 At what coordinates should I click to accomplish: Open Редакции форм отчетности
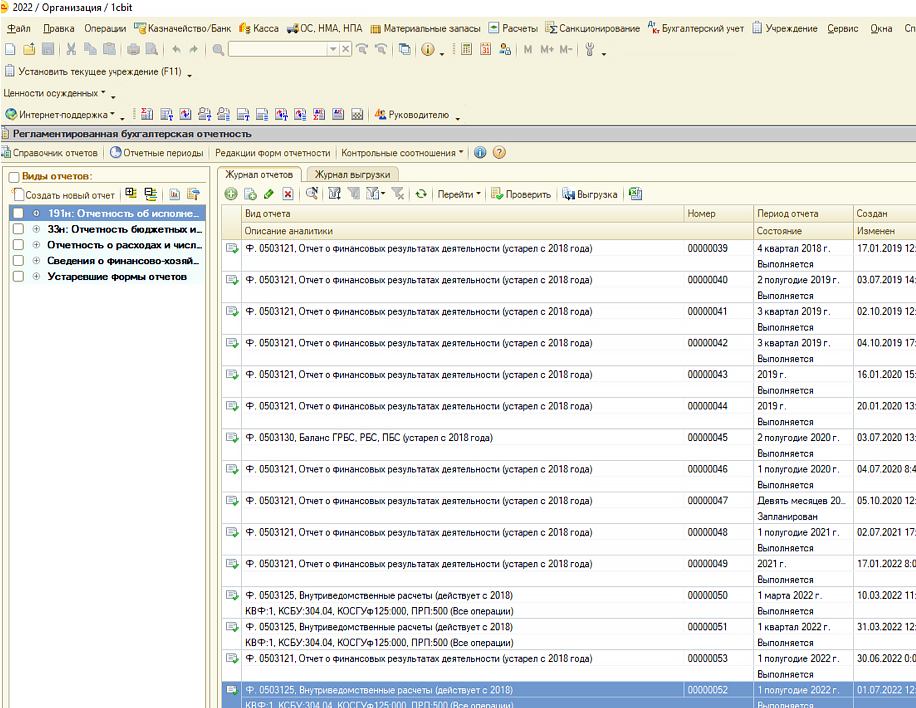tap(272, 152)
